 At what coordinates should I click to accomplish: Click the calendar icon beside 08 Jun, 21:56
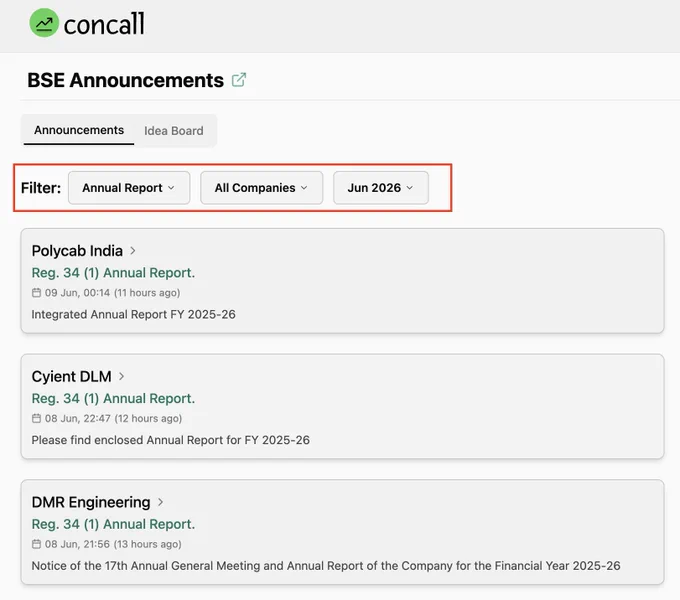tap(36, 544)
